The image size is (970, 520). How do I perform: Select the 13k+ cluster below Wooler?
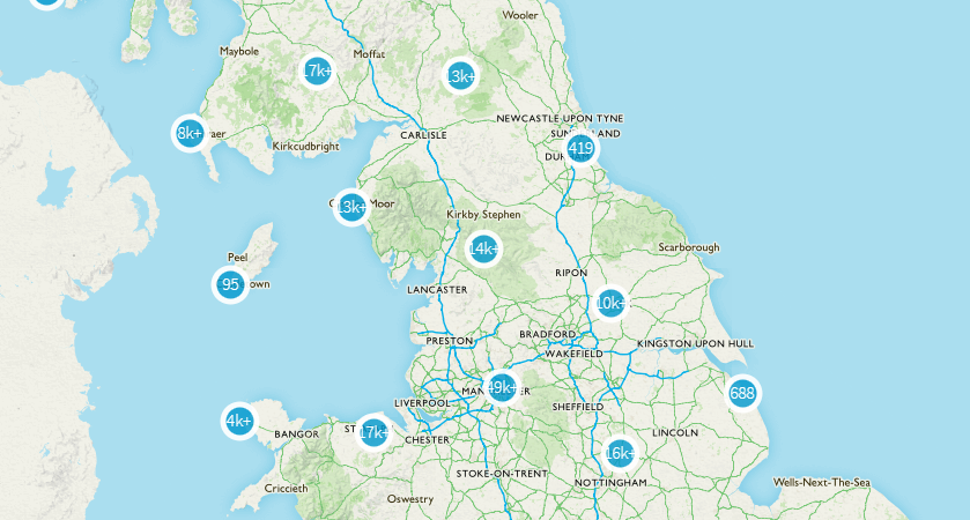460,76
